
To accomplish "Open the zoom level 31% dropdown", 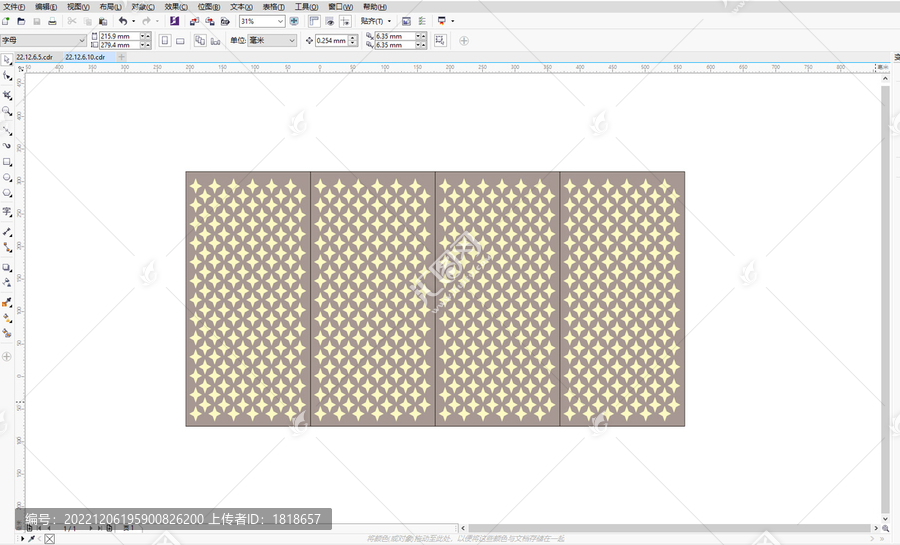I will 280,21.
